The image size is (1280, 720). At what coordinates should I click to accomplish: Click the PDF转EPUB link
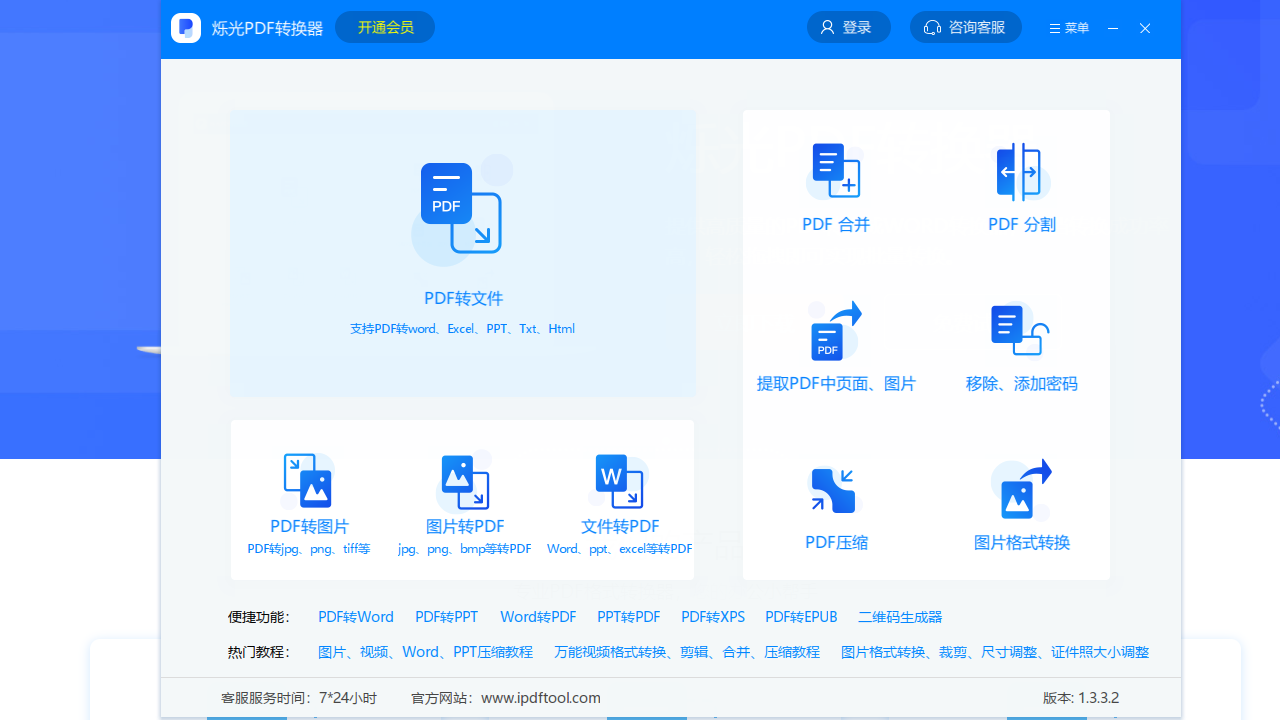(x=801, y=617)
